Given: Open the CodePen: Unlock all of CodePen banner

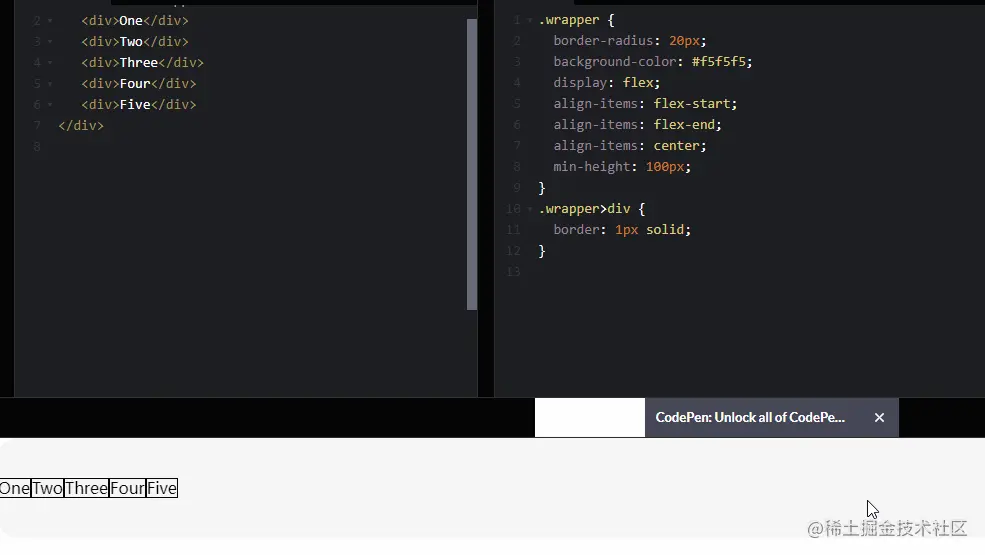Looking at the screenshot, I should pyautogui.click(x=750, y=417).
